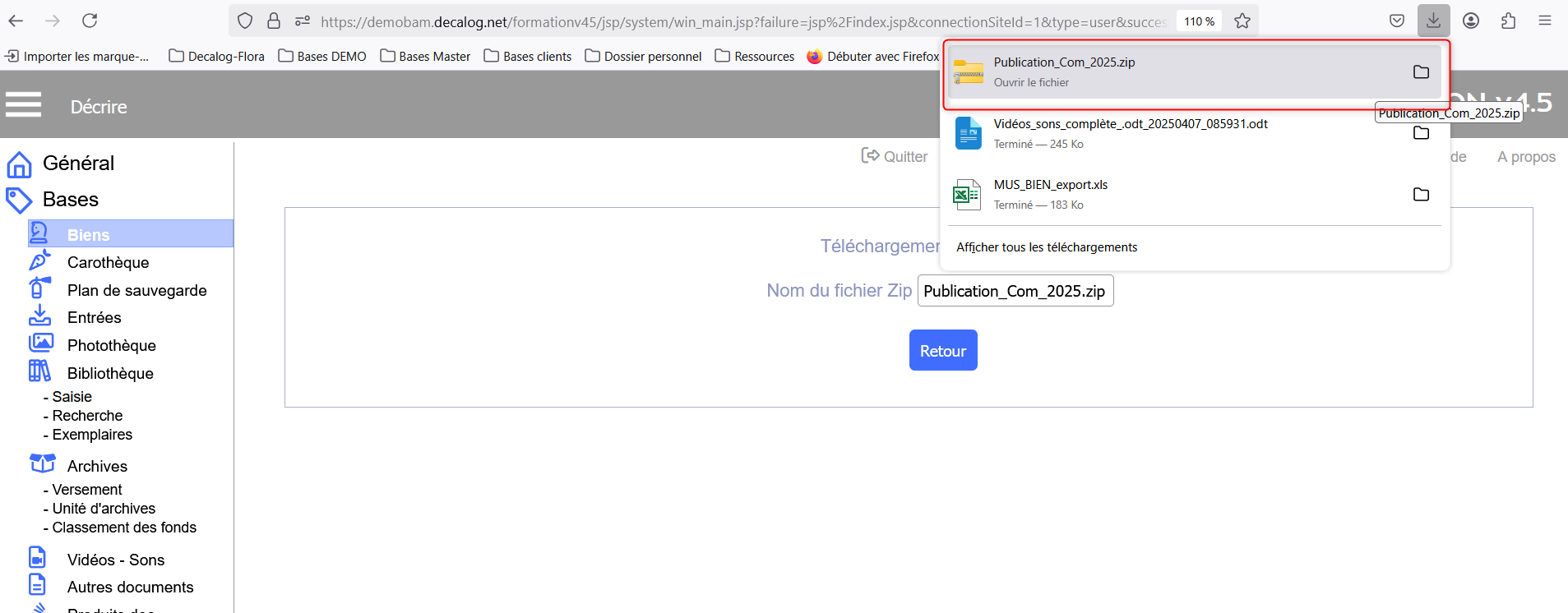The height and width of the screenshot is (613, 1568).
Task: Expand the Dossier personnel bookmarks folder
Action: [643, 56]
